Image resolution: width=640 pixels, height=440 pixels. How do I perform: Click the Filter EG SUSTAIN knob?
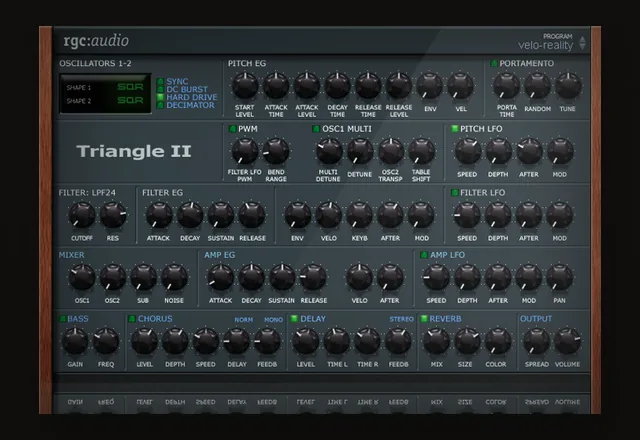(221, 215)
